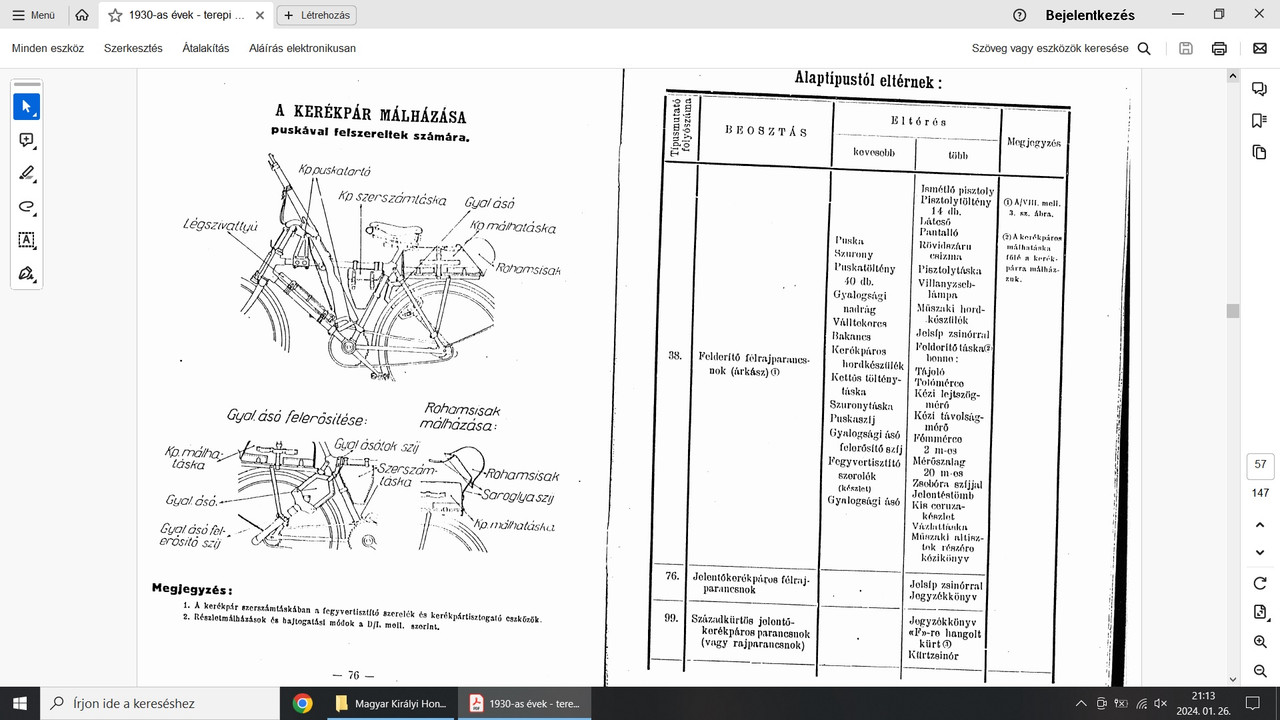Open the comments panel icon
Image resolution: width=1280 pixels, height=720 pixels.
pos(1260,89)
